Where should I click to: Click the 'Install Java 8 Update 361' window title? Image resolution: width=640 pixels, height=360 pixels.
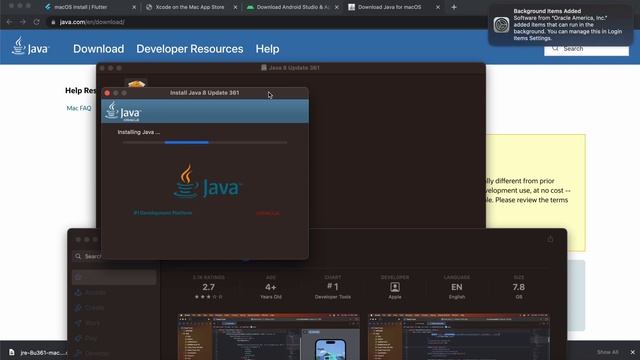click(x=204, y=93)
